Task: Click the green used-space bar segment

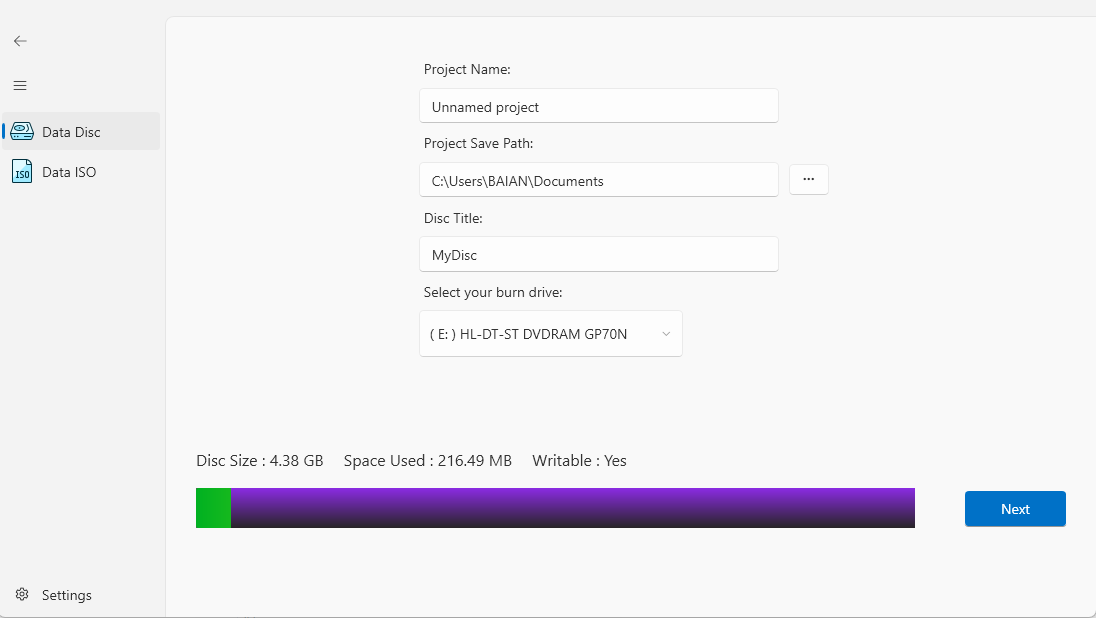Action: click(x=213, y=508)
